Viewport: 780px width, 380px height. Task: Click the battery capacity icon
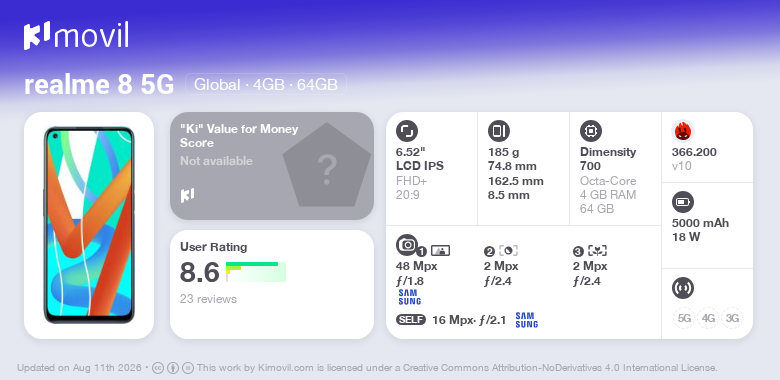(x=683, y=202)
